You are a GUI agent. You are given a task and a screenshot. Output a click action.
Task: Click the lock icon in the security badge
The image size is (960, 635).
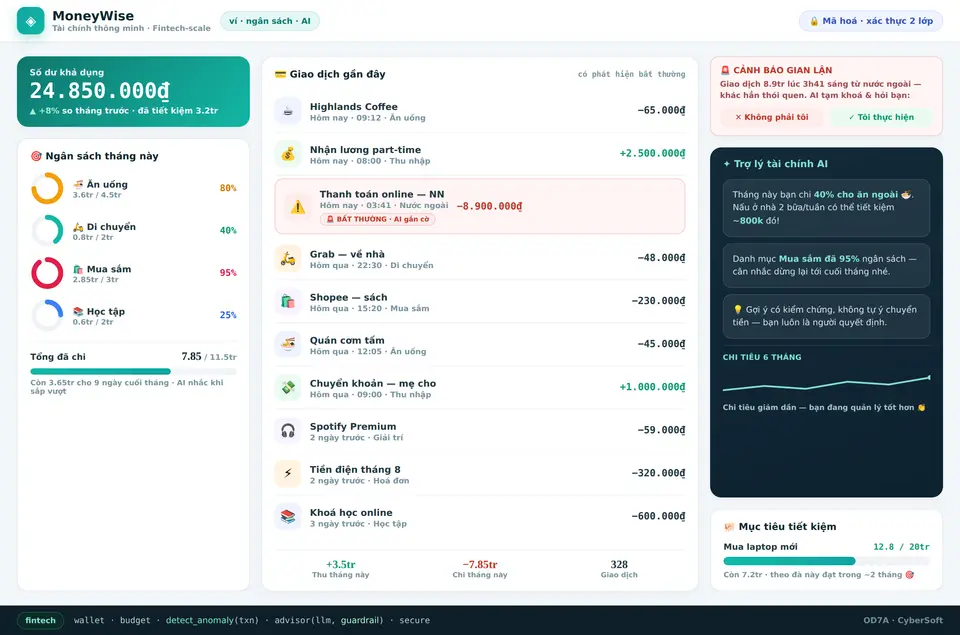814,21
